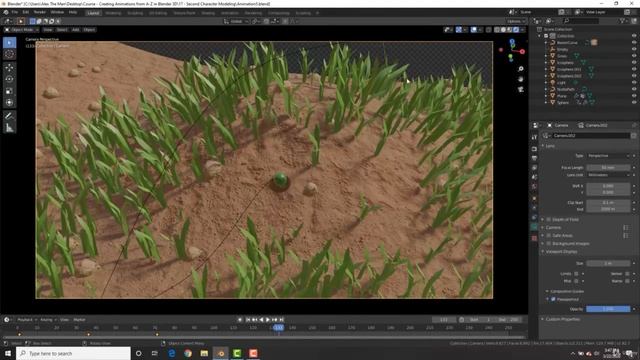Open the timeline Playback popover
The width and height of the screenshot is (640, 360).
[x=27, y=320]
